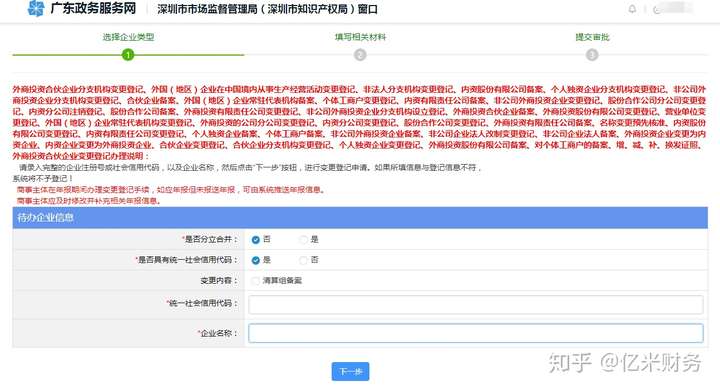Click the 变更内容 field label
The width and height of the screenshot is (720, 391).
pyautogui.click(x=219, y=280)
